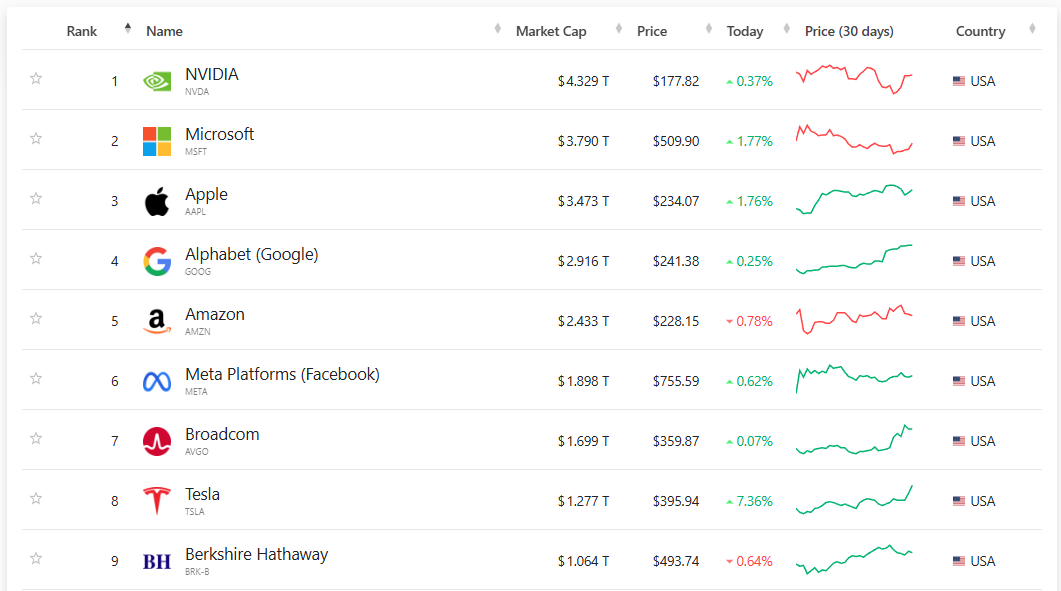The height and width of the screenshot is (591, 1061).
Task: Toggle favorite star for Berkshire Hathaway
Action: click(36, 559)
